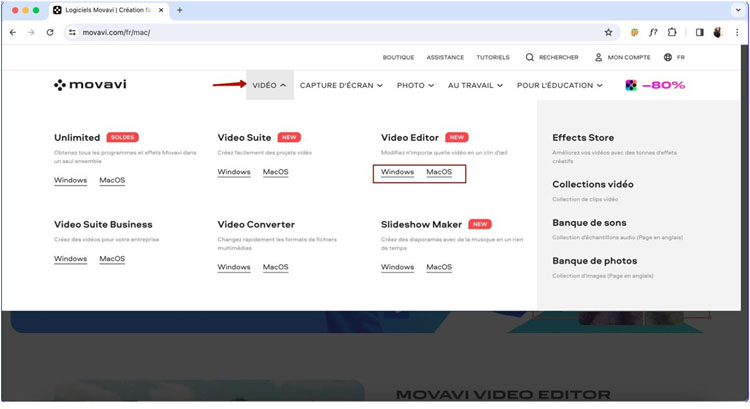Screen dimensions: 750x409
Task: Open the Assistance link
Action: coord(445,57)
